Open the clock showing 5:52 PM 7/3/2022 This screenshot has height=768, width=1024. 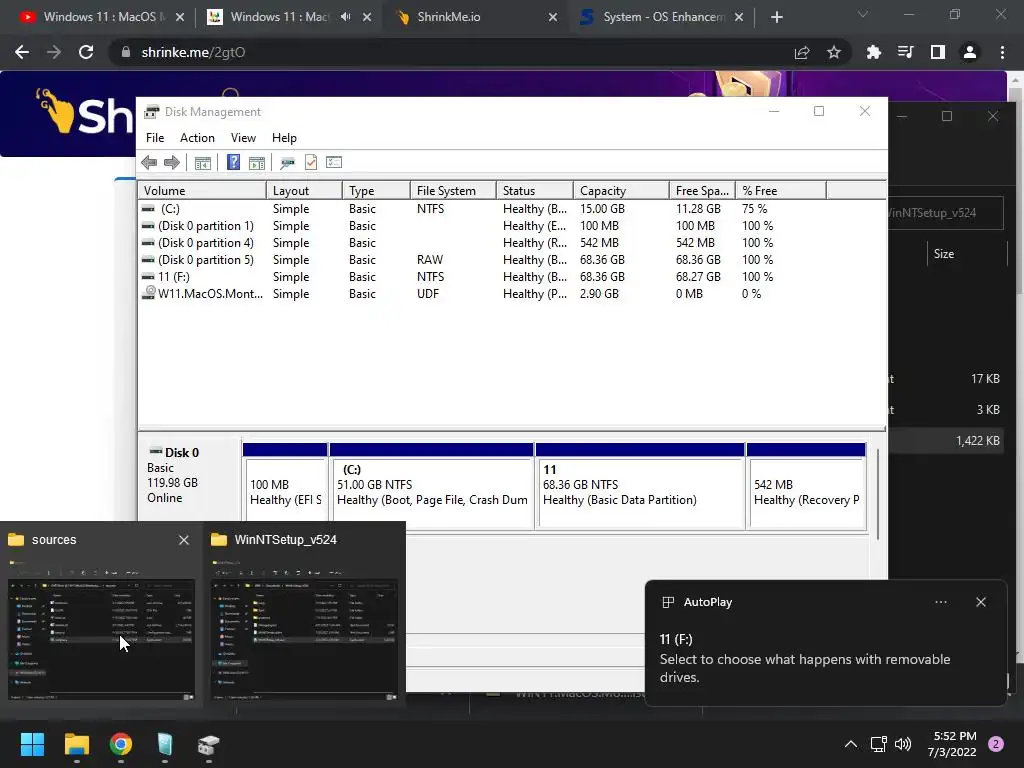point(952,744)
